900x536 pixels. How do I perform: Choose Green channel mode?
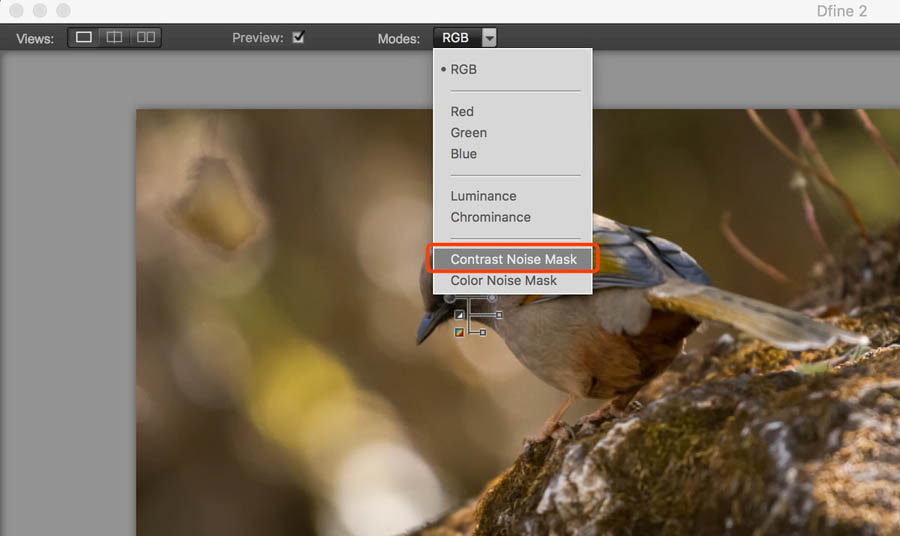pyautogui.click(x=468, y=133)
